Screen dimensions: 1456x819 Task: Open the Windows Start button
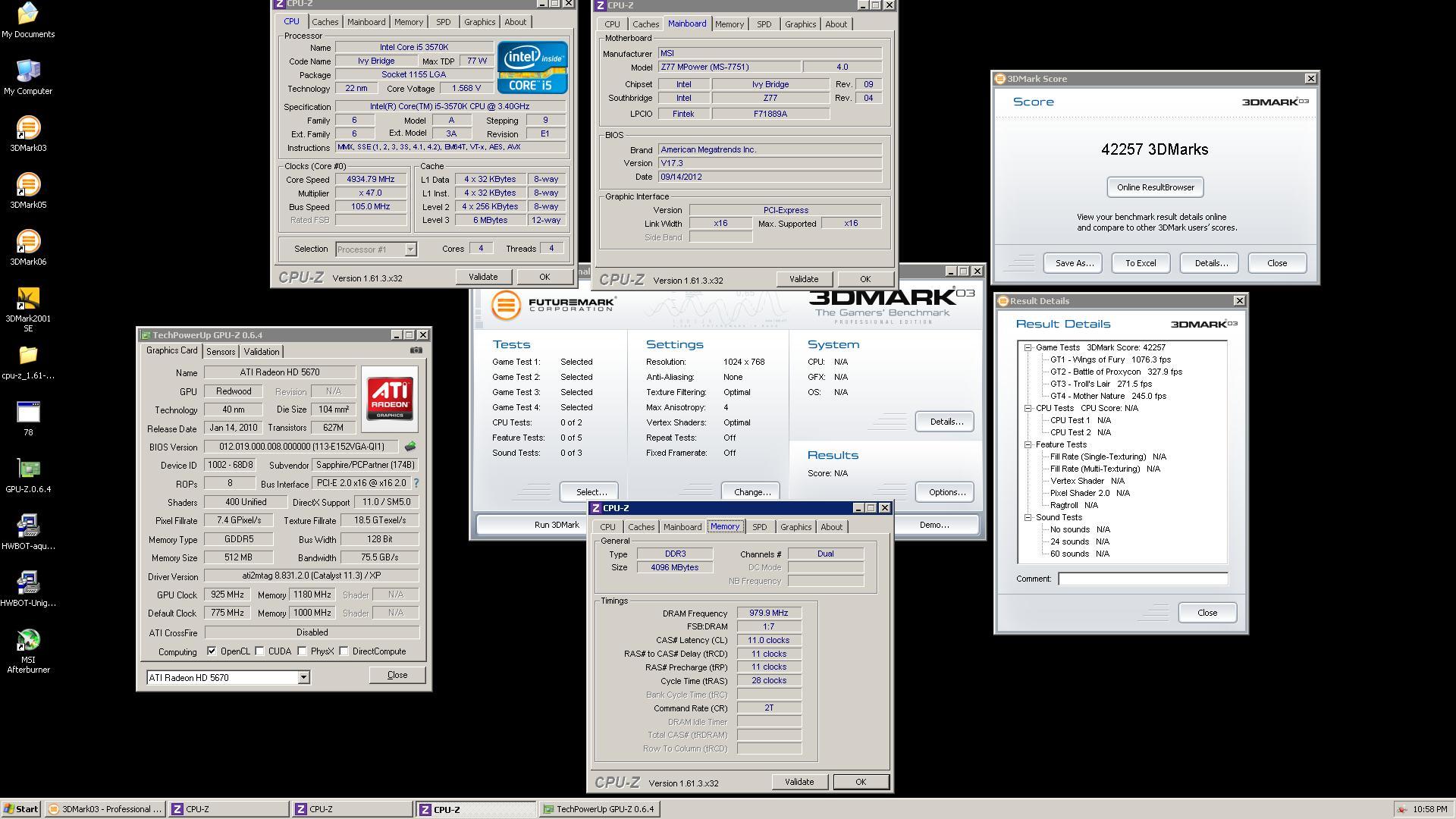click(21, 809)
